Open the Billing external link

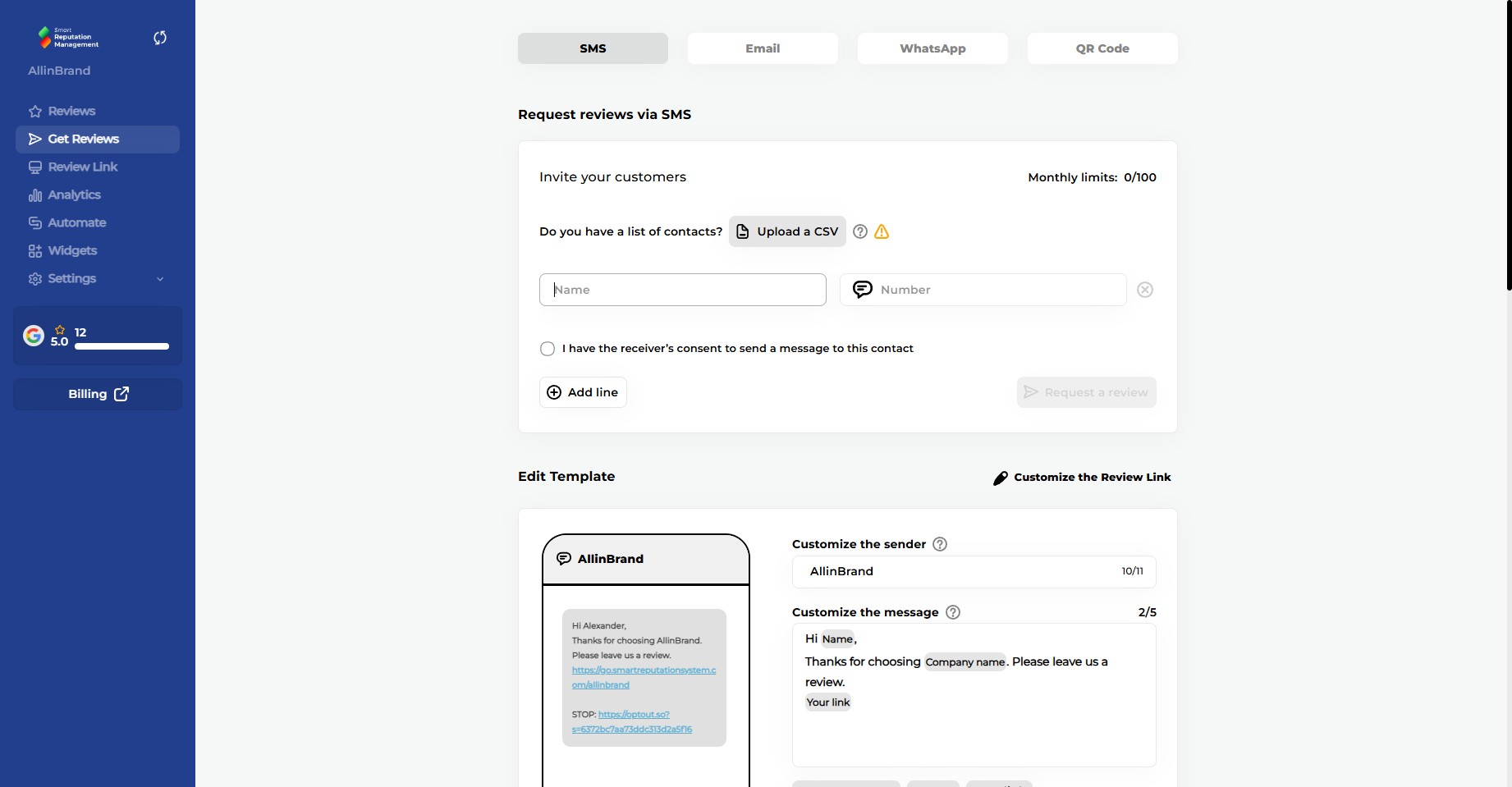click(98, 394)
